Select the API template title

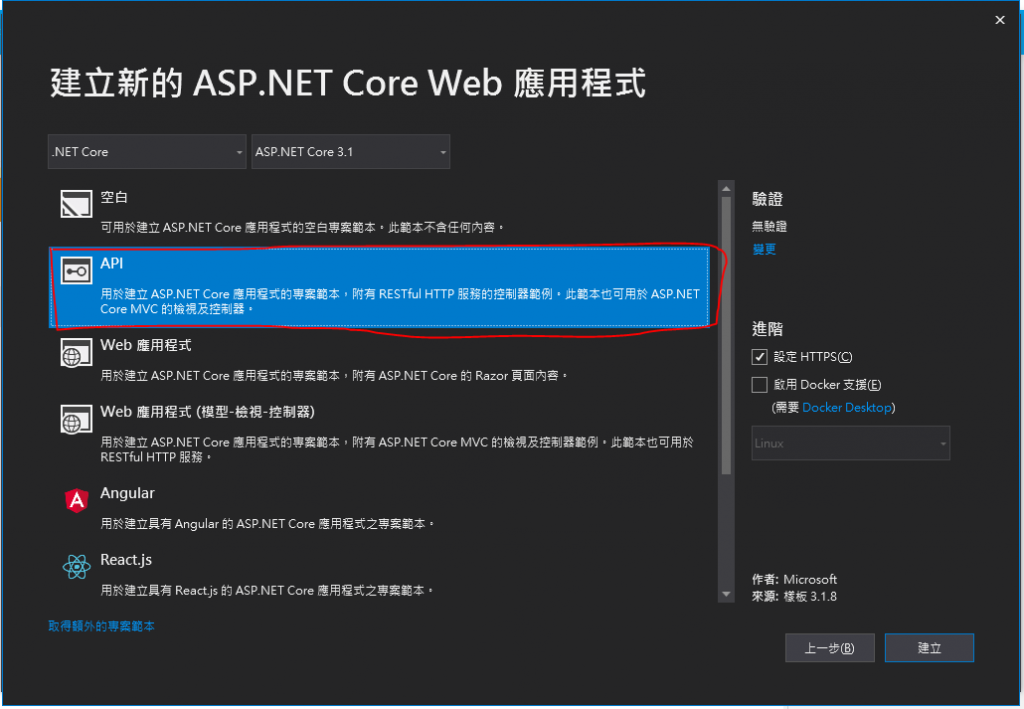pyautogui.click(x=112, y=263)
